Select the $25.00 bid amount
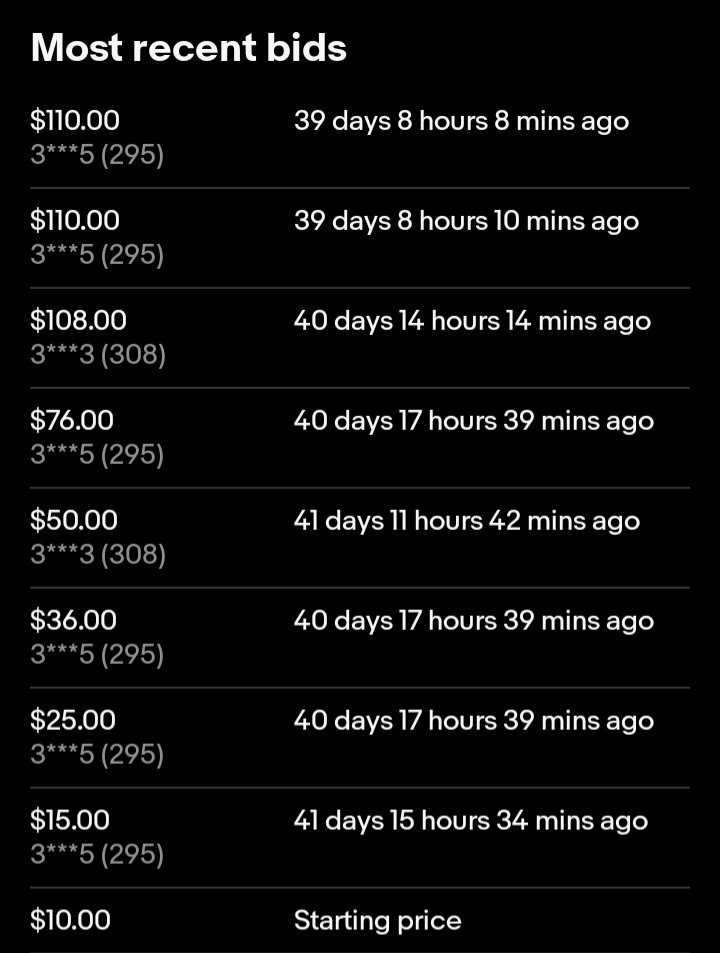The image size is (720, 953). click(73, 720)
